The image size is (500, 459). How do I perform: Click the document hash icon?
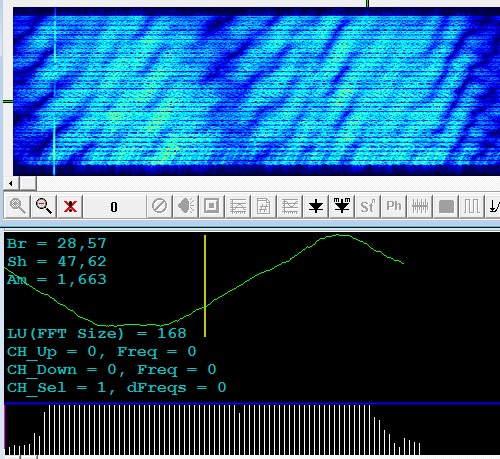tap(264, 206)
